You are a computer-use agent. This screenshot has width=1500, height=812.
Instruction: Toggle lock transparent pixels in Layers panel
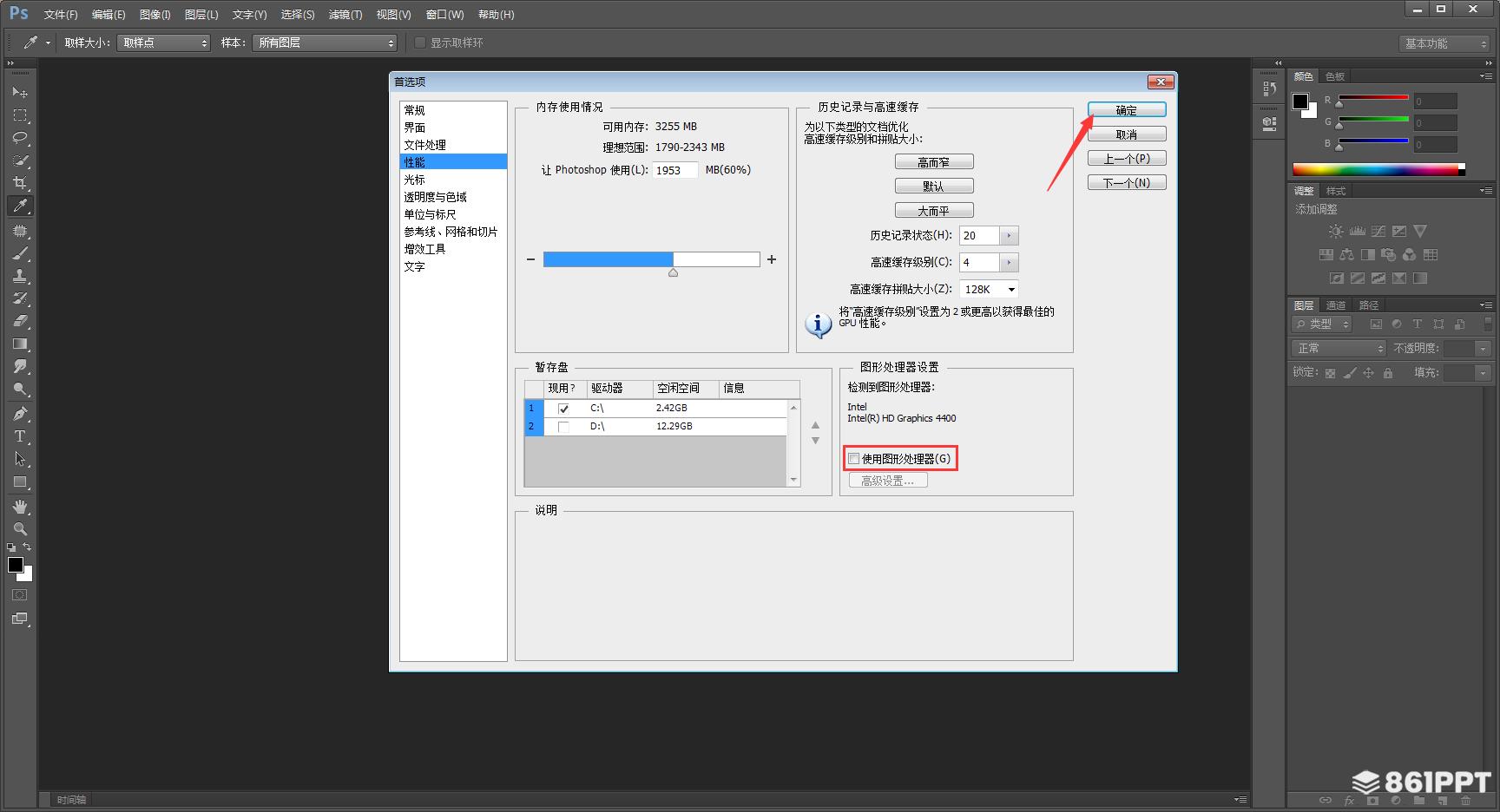1330,373
